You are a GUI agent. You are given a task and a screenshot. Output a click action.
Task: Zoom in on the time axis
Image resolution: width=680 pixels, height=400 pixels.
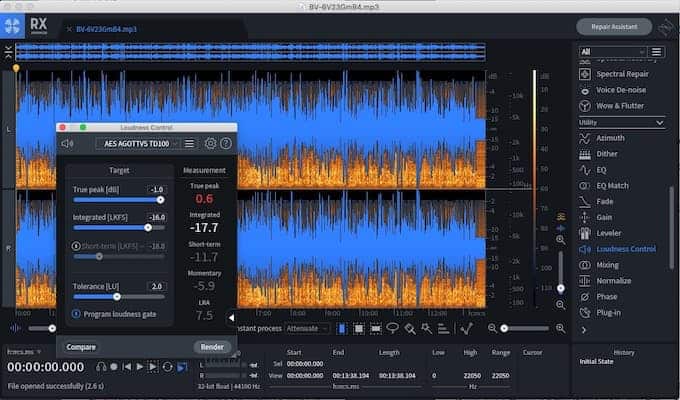(x=560, y=329)
